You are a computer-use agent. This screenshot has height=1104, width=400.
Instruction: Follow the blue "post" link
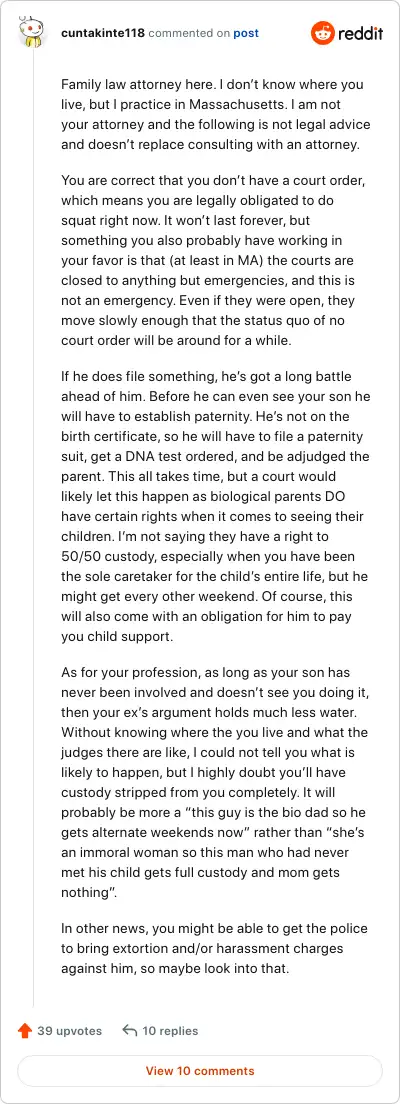point(246,33)
